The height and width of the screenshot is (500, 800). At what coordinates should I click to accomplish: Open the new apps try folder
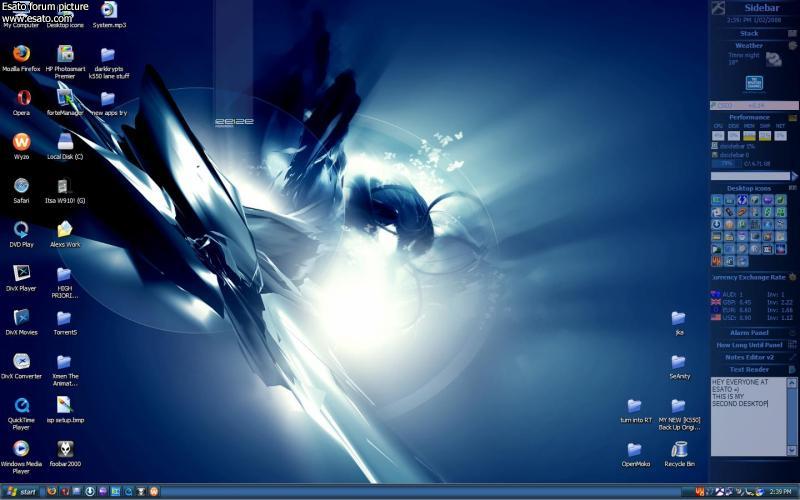coord(109,103)
